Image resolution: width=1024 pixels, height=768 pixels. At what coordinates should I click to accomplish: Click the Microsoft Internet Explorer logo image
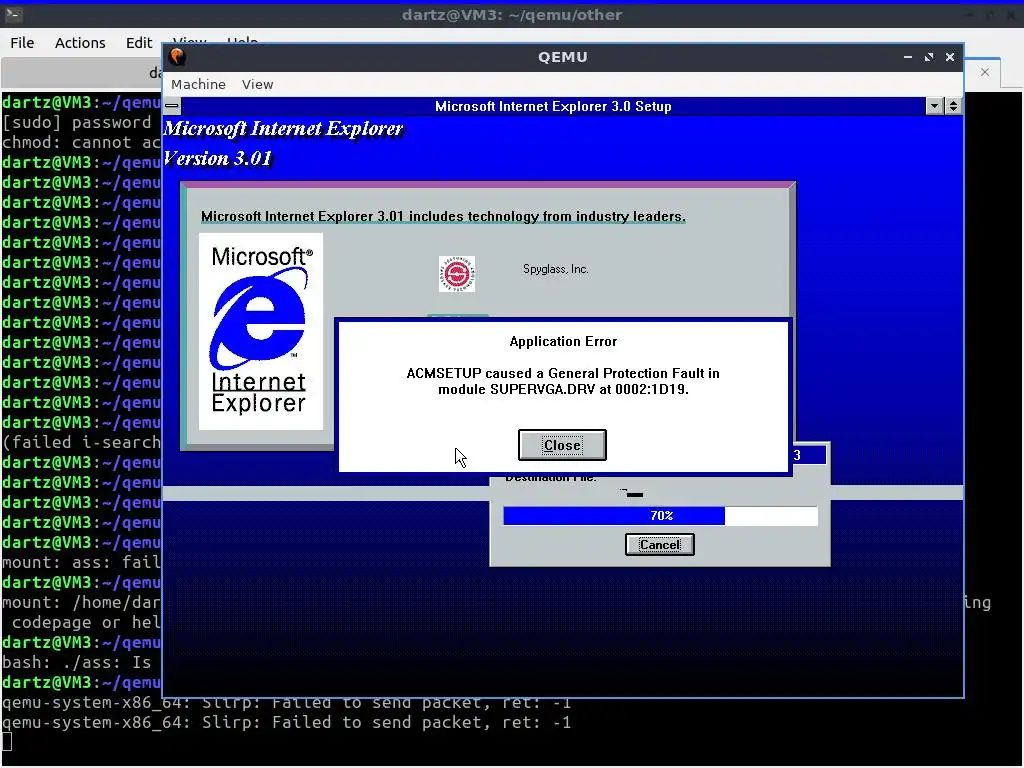(261, 331)
